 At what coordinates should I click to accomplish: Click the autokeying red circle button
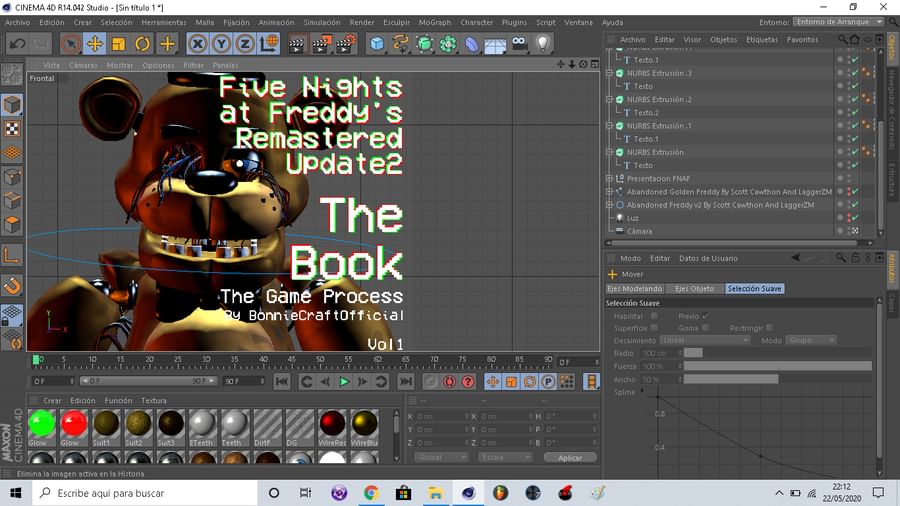449,382
